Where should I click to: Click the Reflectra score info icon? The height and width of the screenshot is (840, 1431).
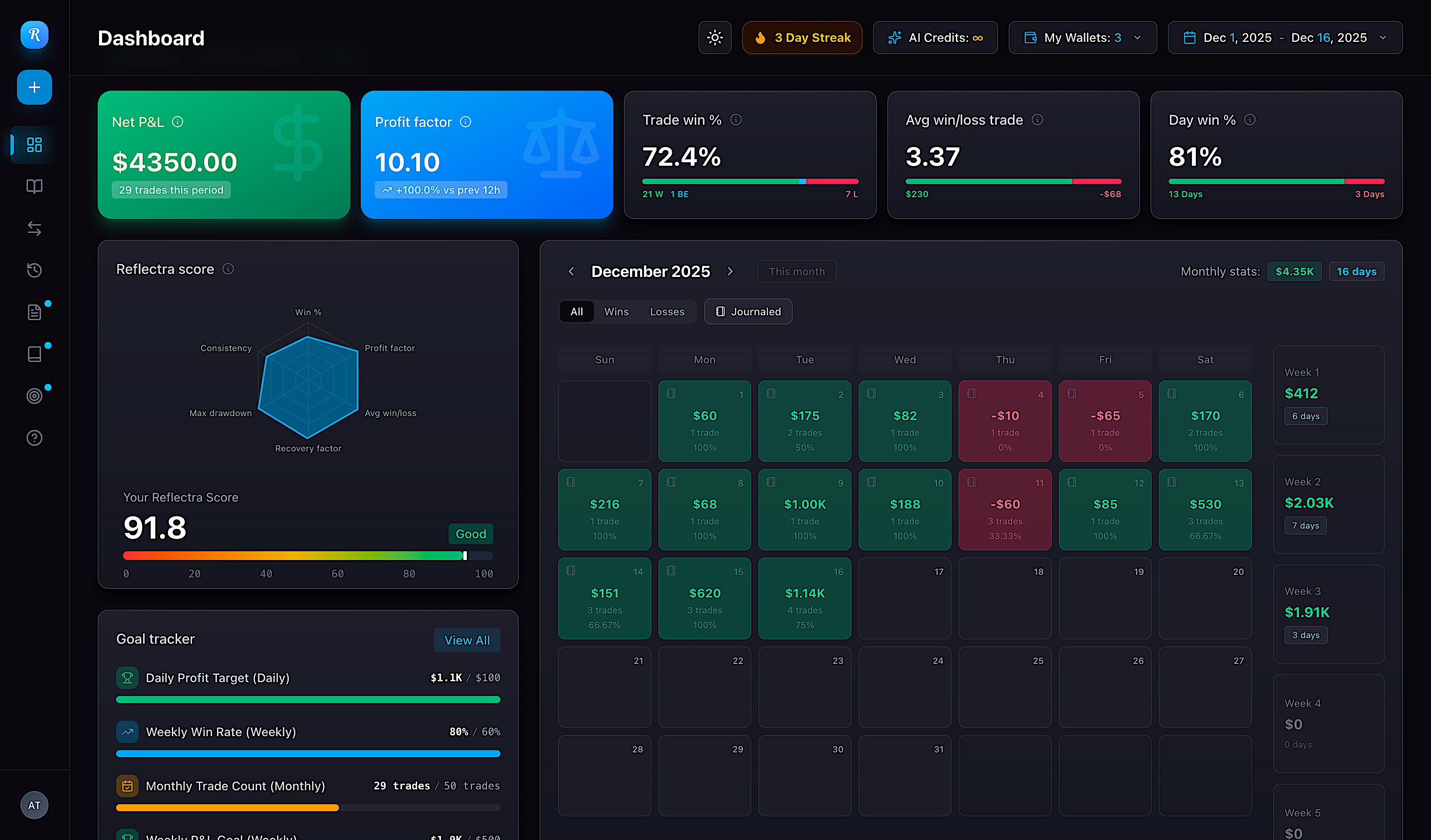(x=228, y=269)
